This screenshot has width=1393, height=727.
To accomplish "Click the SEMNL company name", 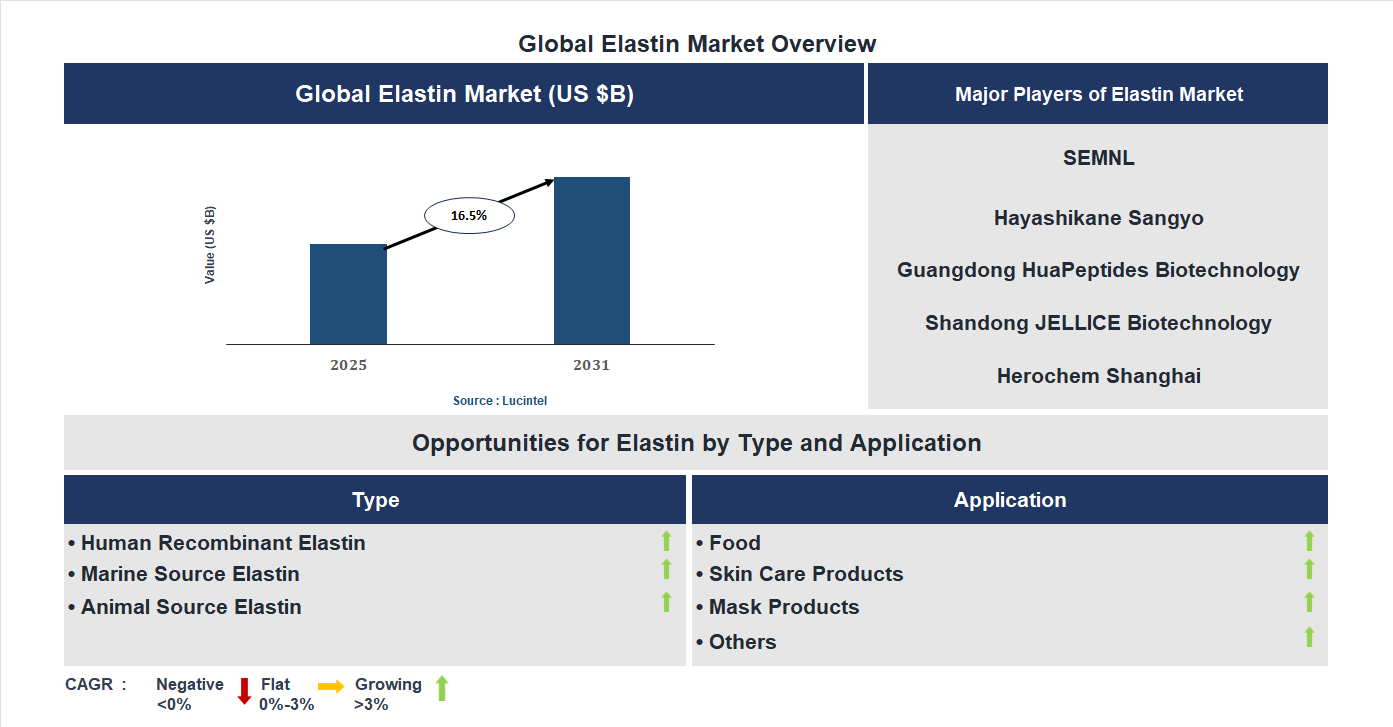I will click(1098, 158).
